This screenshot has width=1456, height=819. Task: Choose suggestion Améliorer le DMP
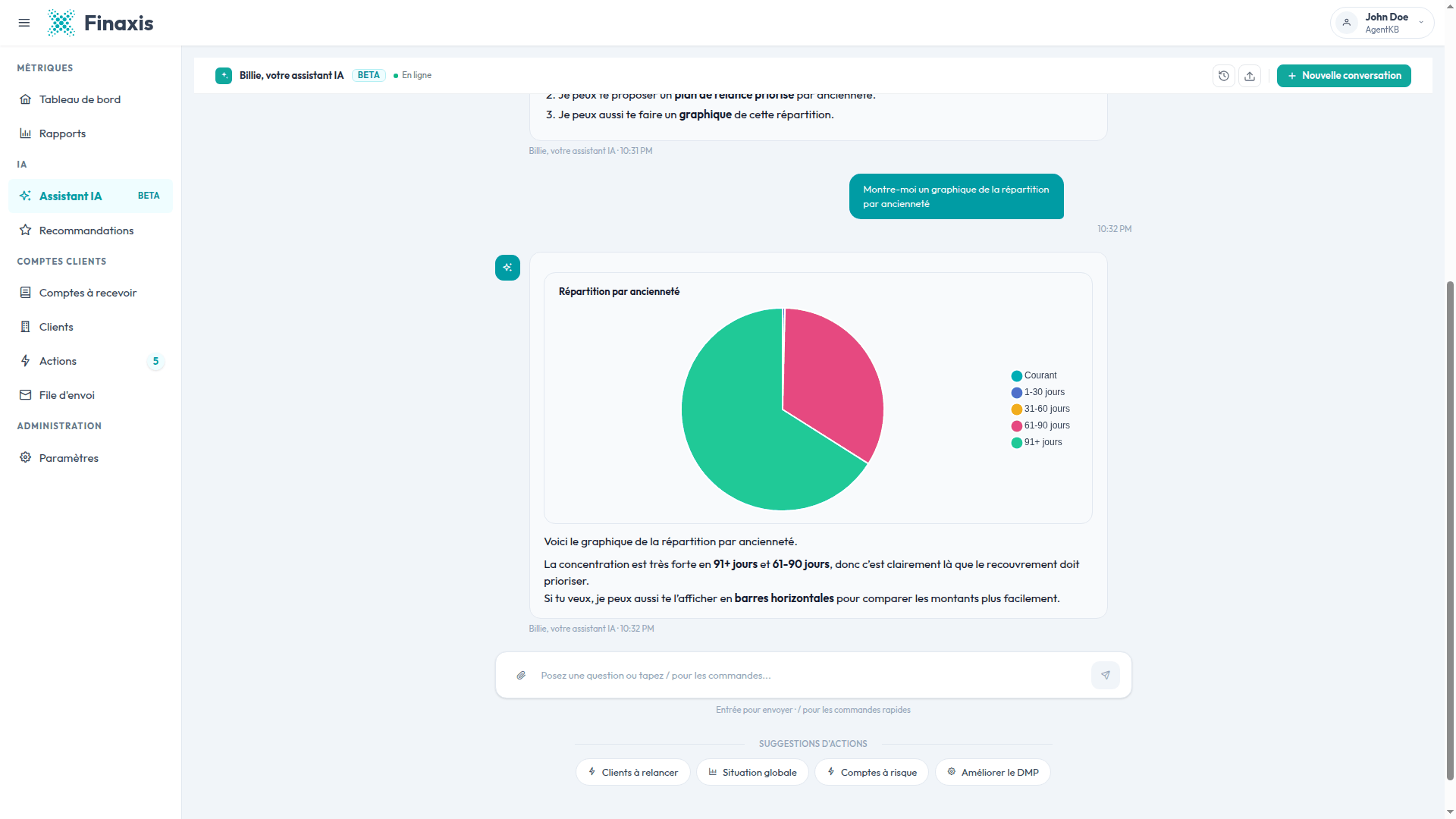[x=993, y=772]
